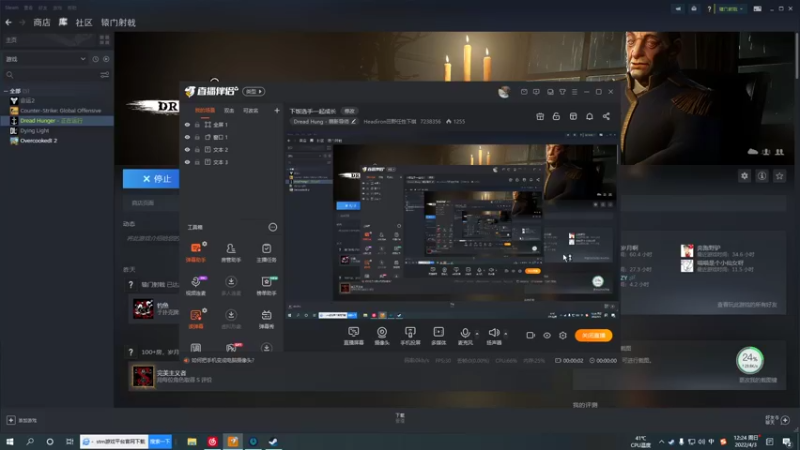The height and width of the screenshot is (450, 800).
Task: Open the 视频连麦 video co-stream tool
Action: (x=196, y=286)
